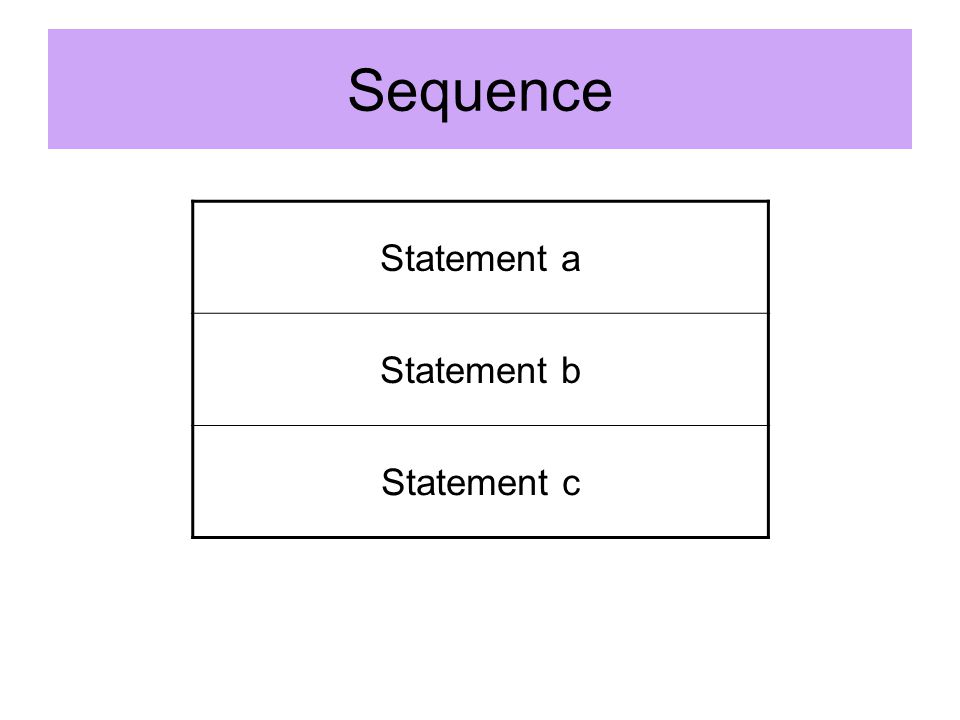960x720 pixels.
Task: Click the blank gap between banner and diagram
Action: [480, 174]
